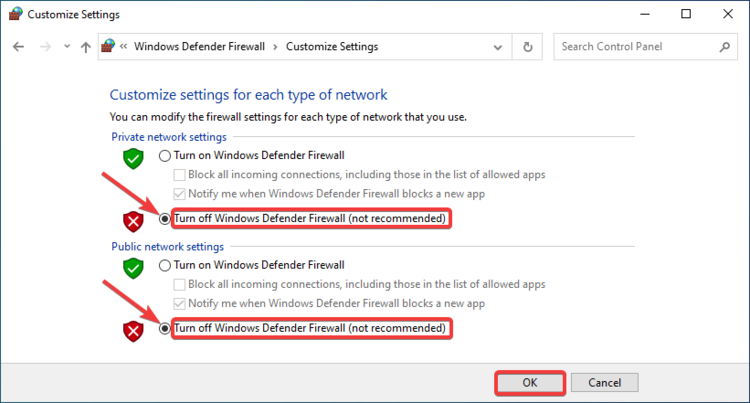Refresh the Customize Settings page

[x=528, y=47]
